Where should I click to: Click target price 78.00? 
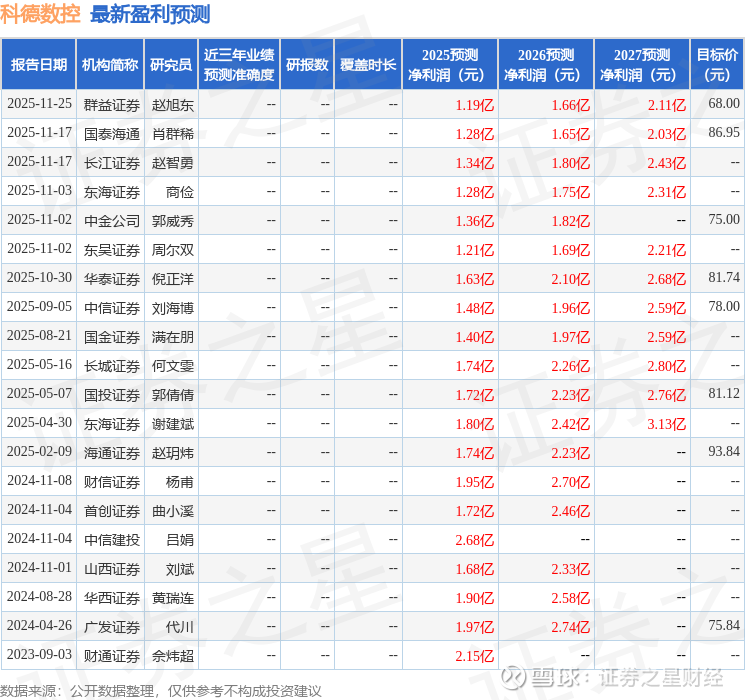[x=724, y=306]
